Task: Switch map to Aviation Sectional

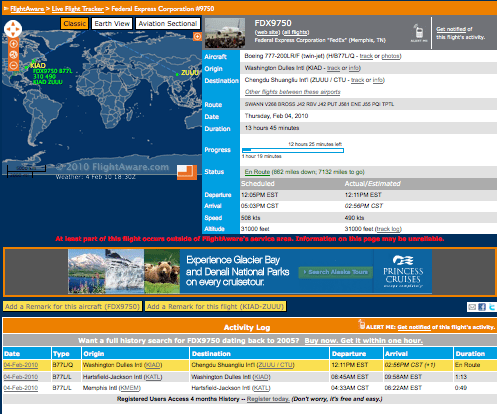Action: tap(168, 24)
